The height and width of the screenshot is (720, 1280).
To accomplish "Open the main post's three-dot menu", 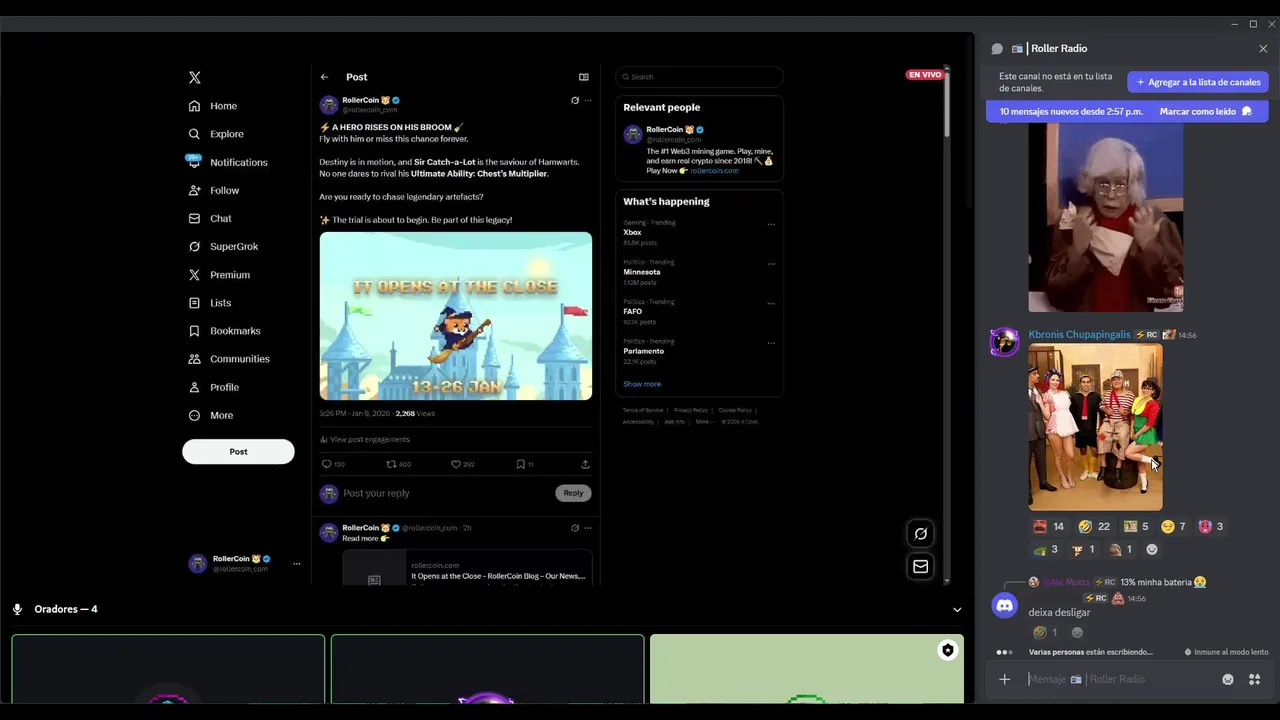I will click(588, 100).
